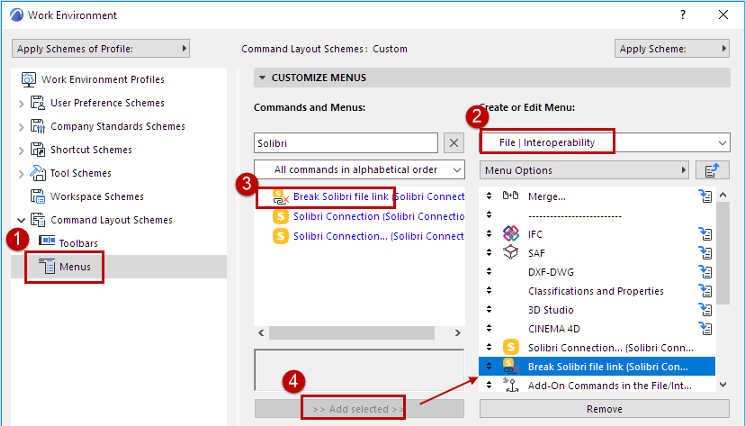745x426 pixels.
Task: Click the reorder arrows beside CINEMA 4D
Action: click(x=489, y=328)
